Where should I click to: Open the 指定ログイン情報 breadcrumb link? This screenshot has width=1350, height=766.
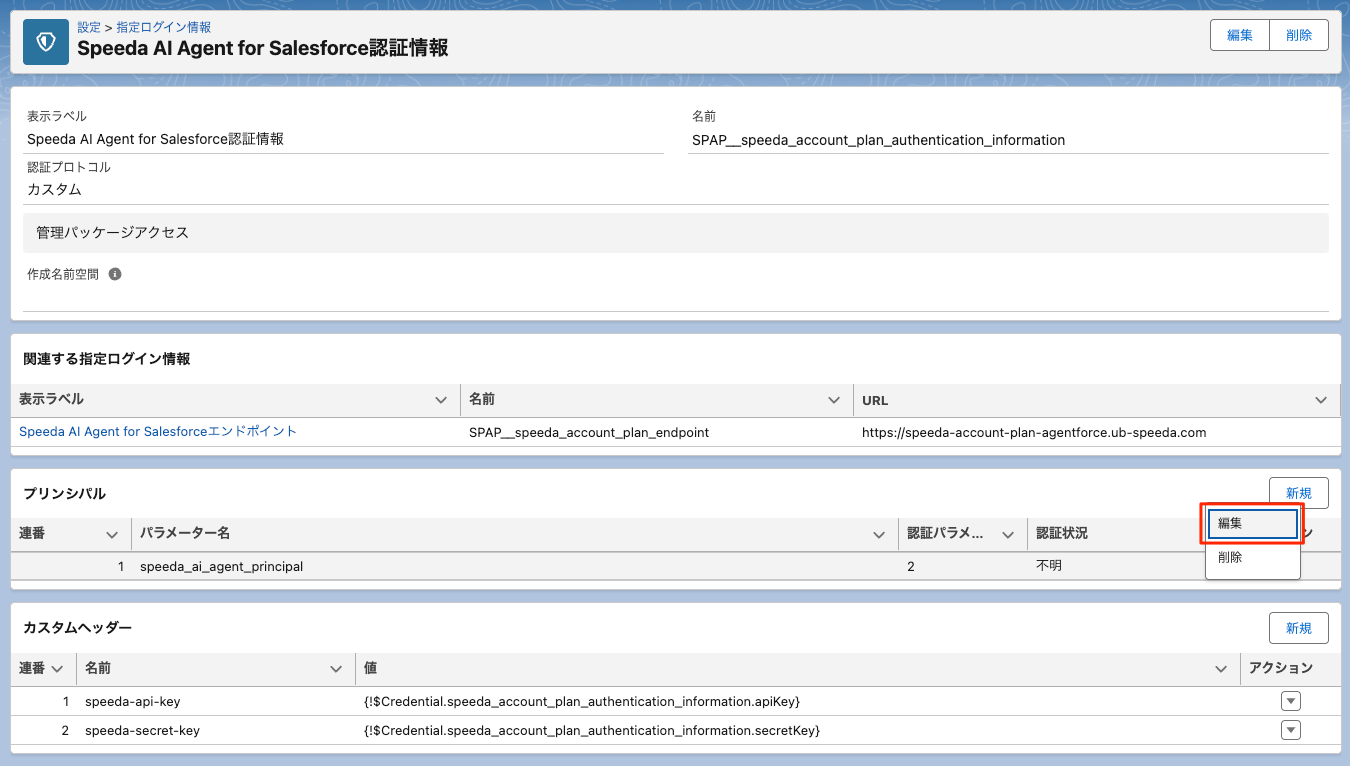click(x=163, y=28)
